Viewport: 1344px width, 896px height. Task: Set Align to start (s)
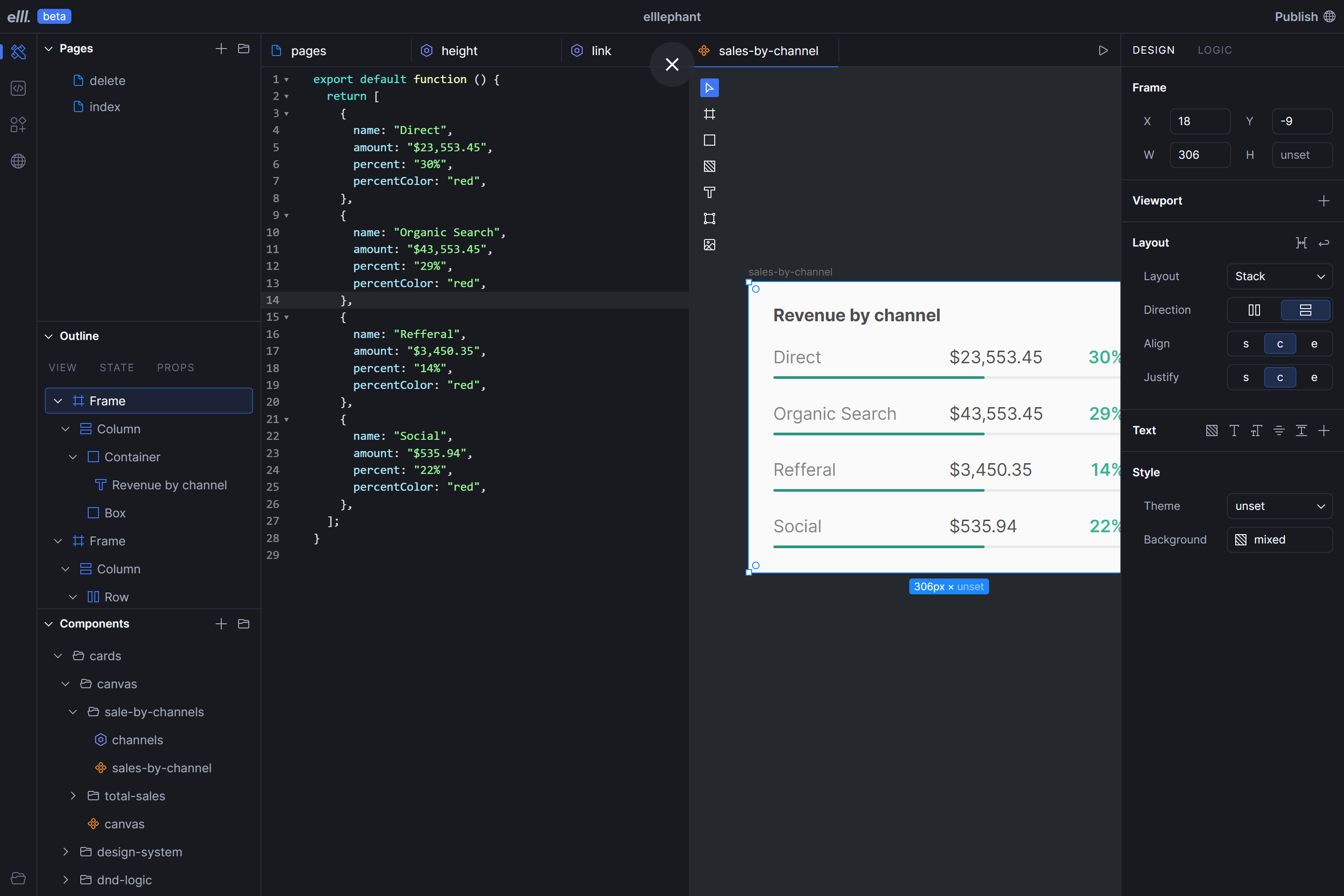pos(1246,344)
